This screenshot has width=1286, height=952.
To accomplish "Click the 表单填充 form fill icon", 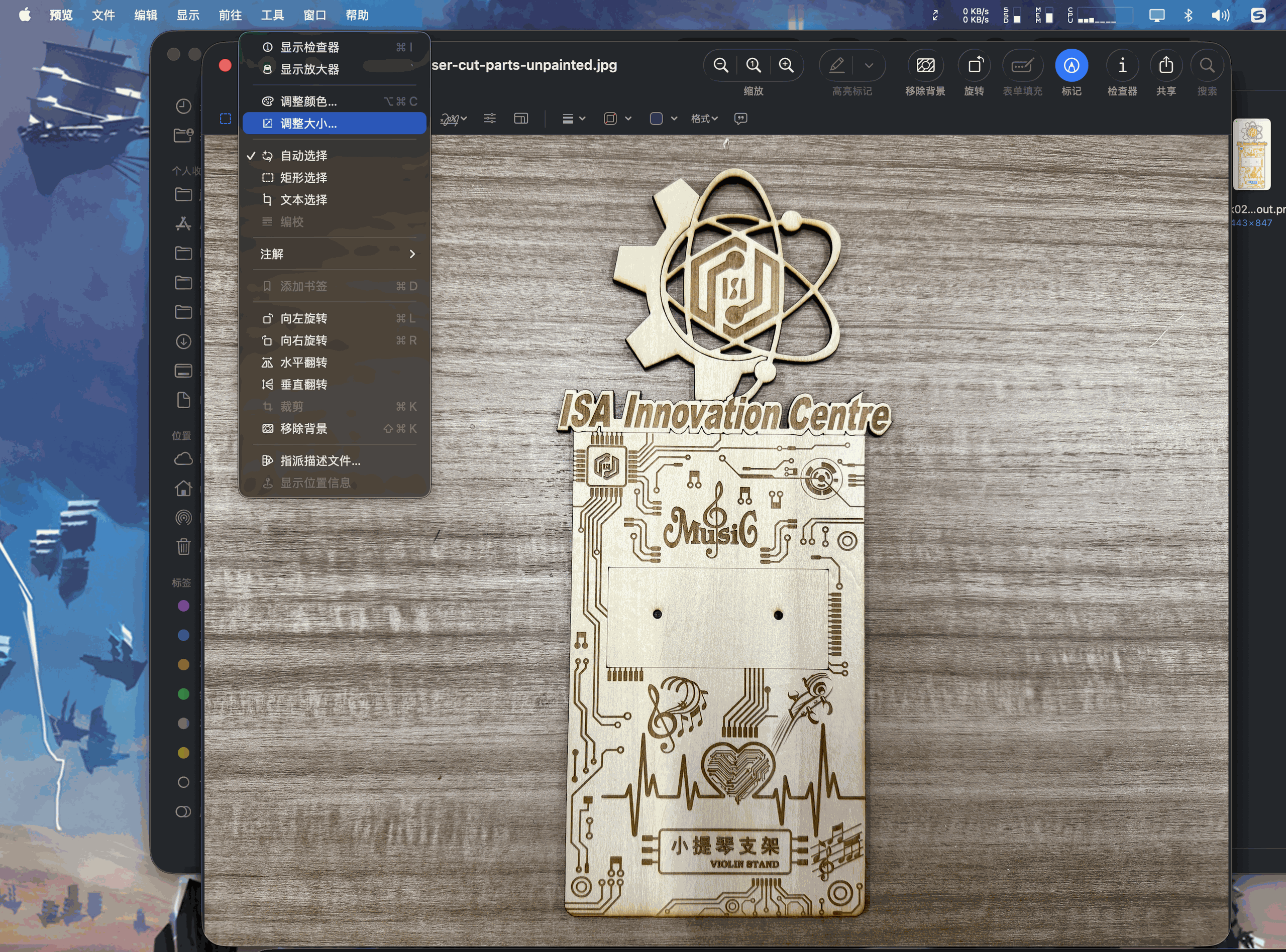I will click(x=1022, y=65).
